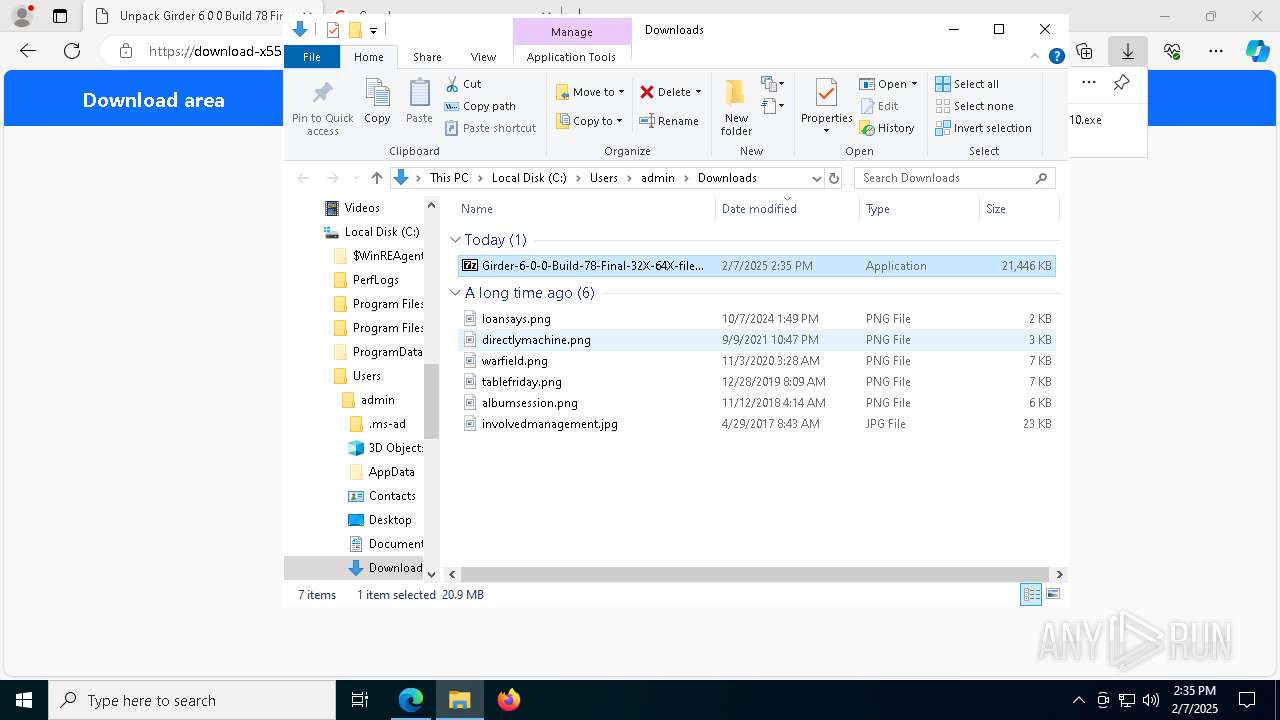The image size is (1280, 720).
Task: Sort by the Size column header
Action: [x=1018, y=209]
